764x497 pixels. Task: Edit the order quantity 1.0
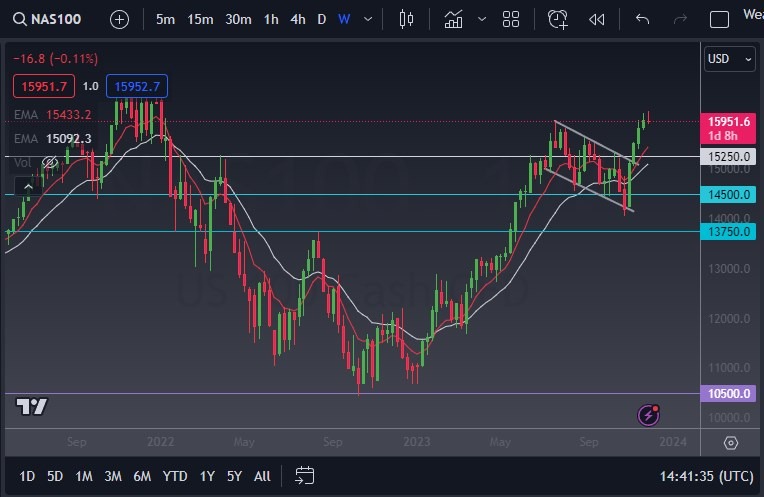click(x=91, y=86)
